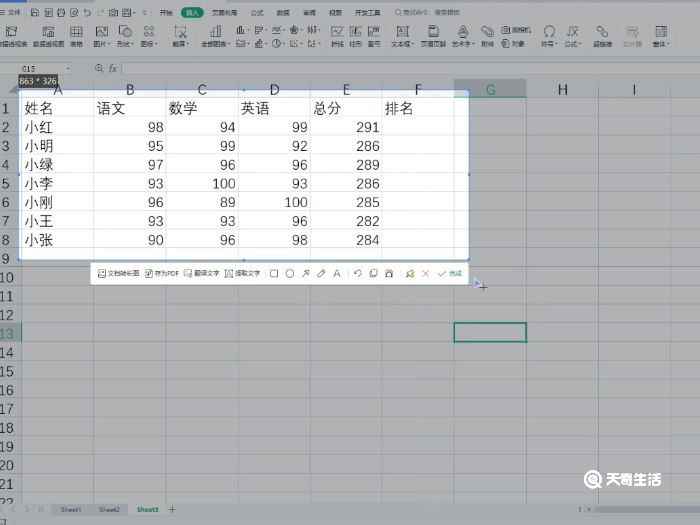Click 翻译文字 in screenshot toolbar
The width and height of the screenshot is (700, 525).
click(x=201, y=273)
